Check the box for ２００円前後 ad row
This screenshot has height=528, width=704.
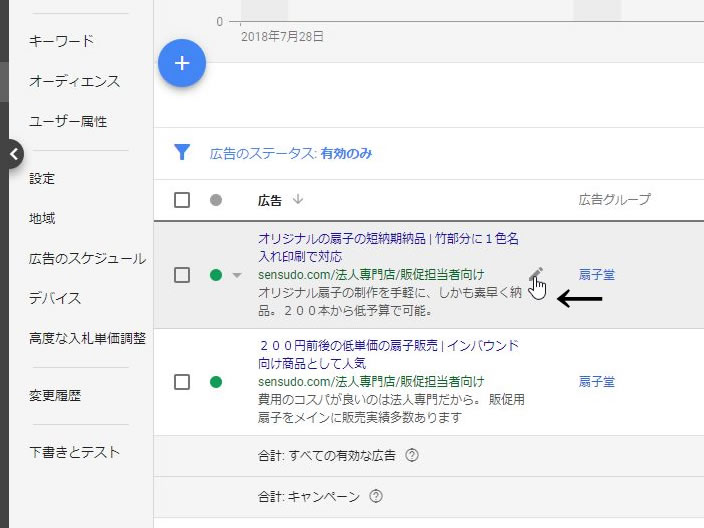coord(182,381)
